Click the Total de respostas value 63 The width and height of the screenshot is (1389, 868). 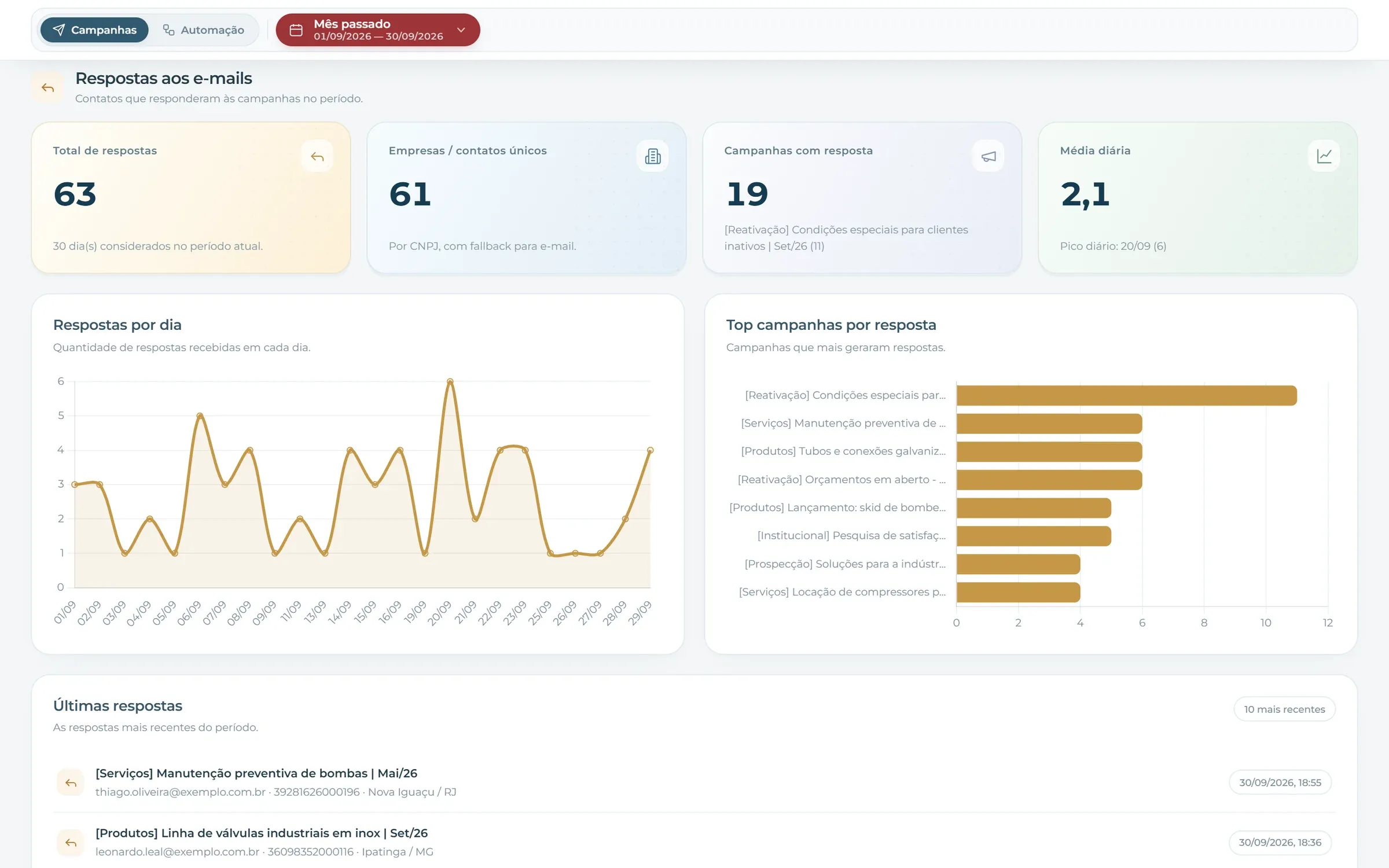[x=75, y=194]
